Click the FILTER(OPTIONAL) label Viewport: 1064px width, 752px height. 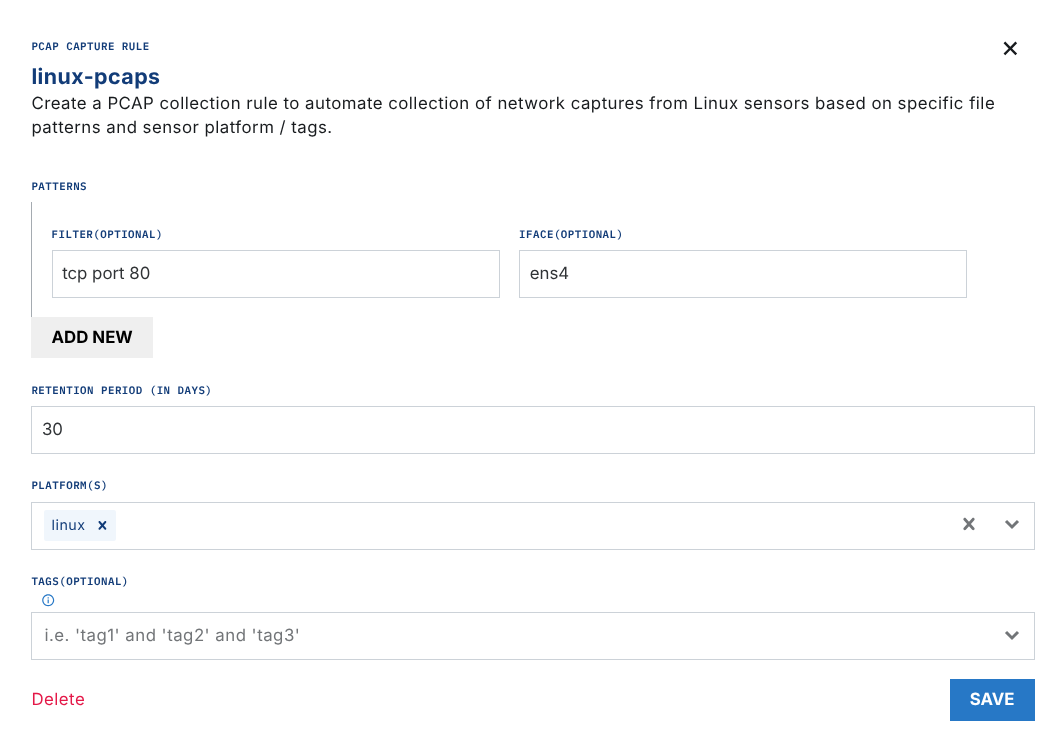tap(106, 234)
